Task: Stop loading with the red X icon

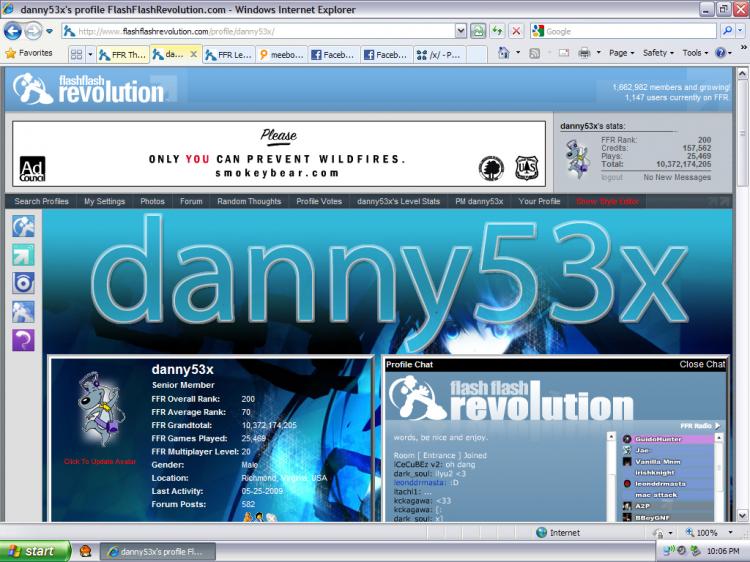Action: pyautogui.click(x=516, y=32)
